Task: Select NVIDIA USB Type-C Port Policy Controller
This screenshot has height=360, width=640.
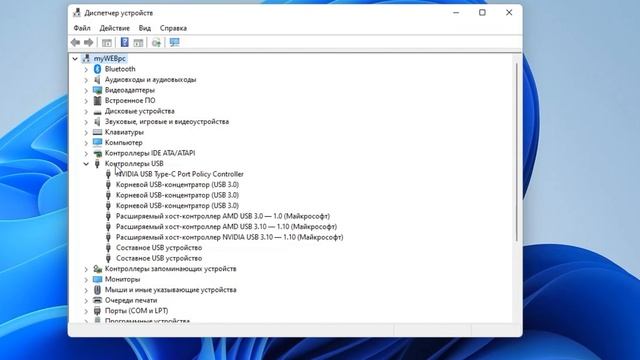Action: click(180, 174)
